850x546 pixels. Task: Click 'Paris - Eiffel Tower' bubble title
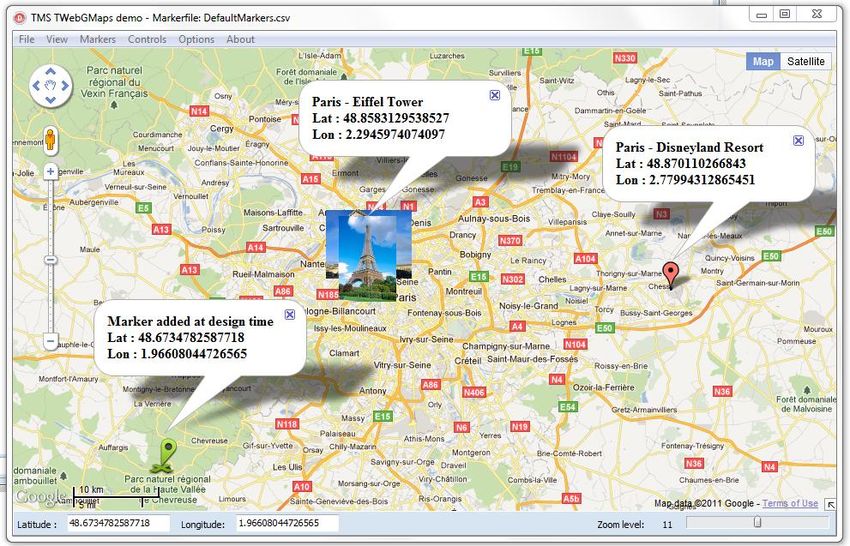pos(368,102)
